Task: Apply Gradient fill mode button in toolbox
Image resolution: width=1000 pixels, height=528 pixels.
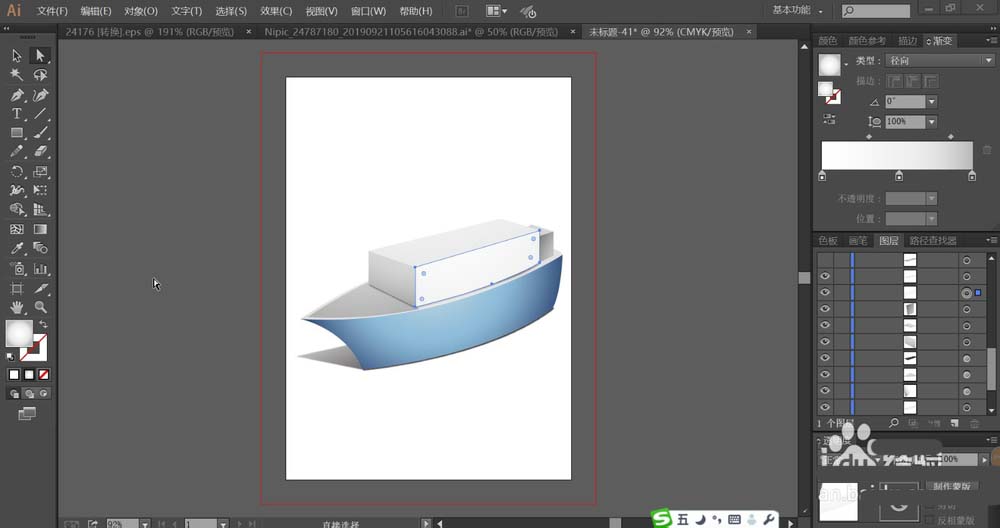Action: coord(29,375)
